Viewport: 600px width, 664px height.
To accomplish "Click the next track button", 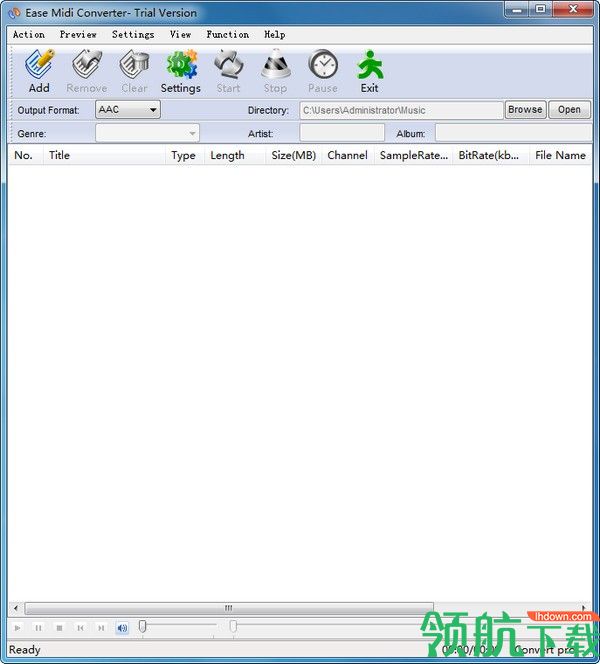I will click(x=101, y=628).
